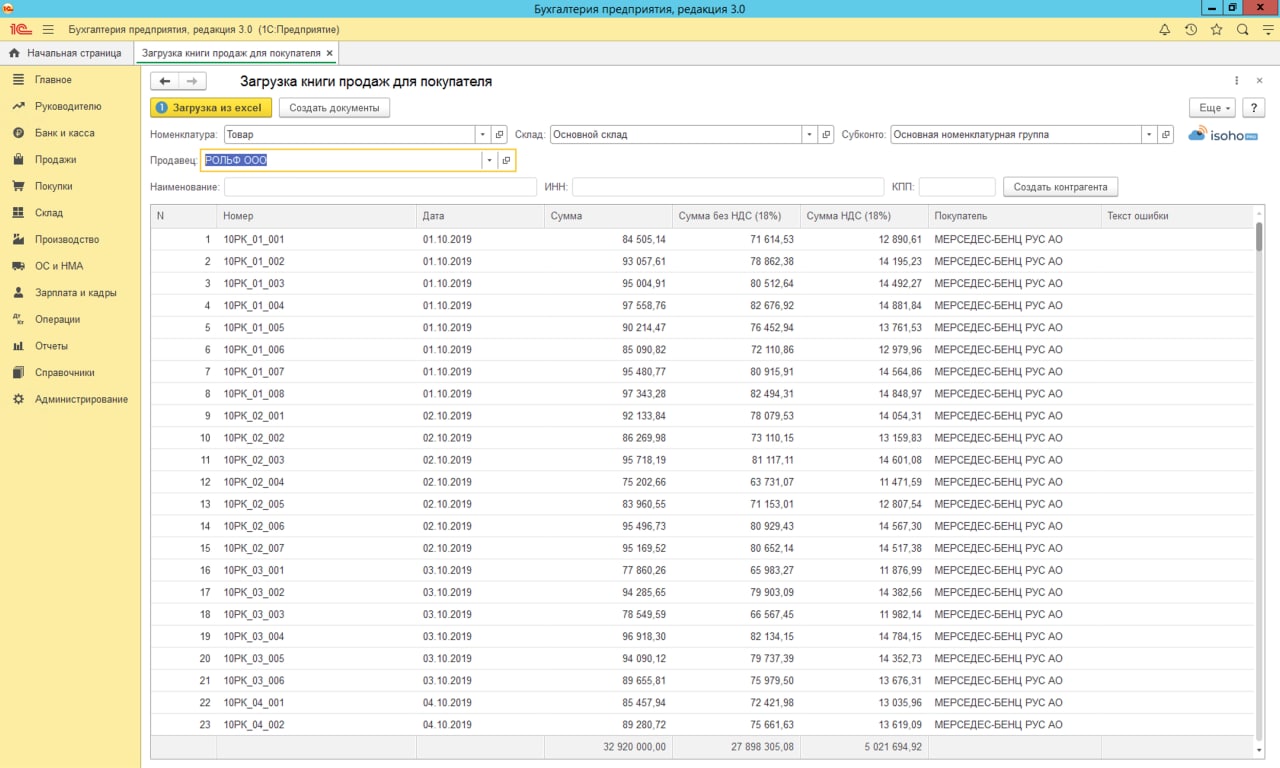This screenshot has height=768, width=1280.
Task: Click the forward navigation arrow
Action: click(193, 81)
